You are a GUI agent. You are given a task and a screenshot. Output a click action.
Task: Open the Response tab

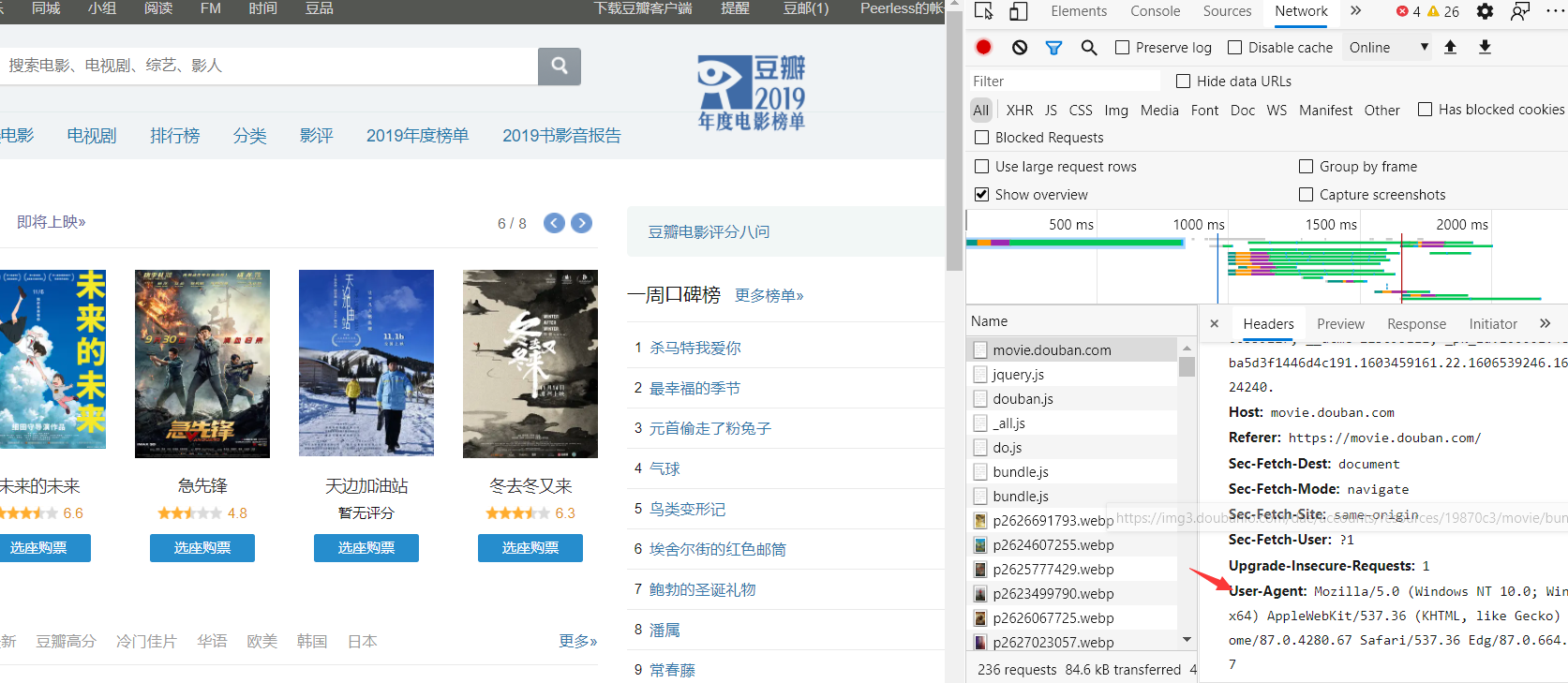(x=1416, y=323)
